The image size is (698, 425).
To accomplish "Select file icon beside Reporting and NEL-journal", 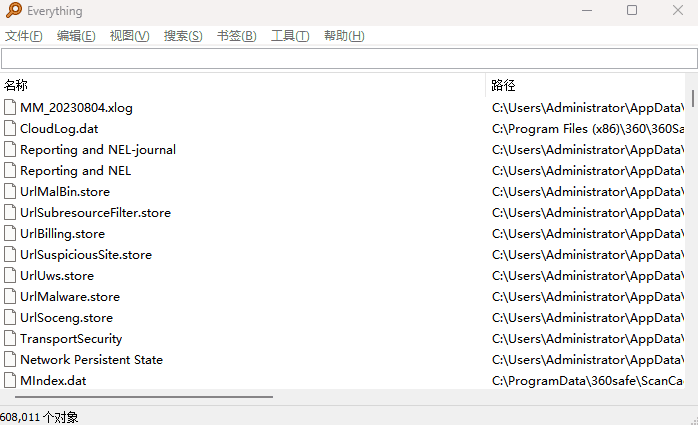I will pyautogui.click(x=10, y=150).
